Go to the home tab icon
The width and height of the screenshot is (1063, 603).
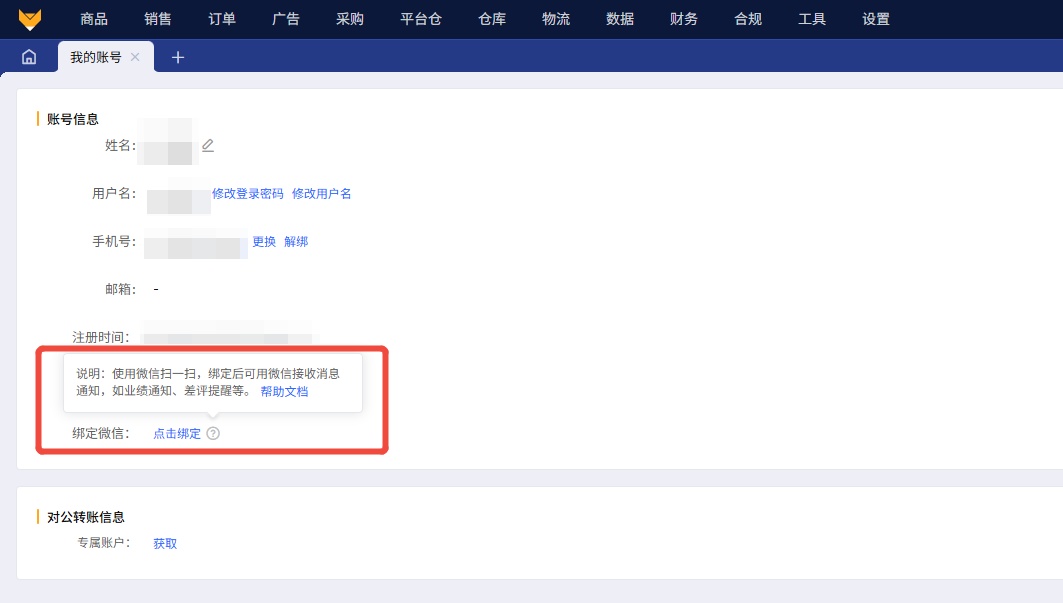pos(29,57)
